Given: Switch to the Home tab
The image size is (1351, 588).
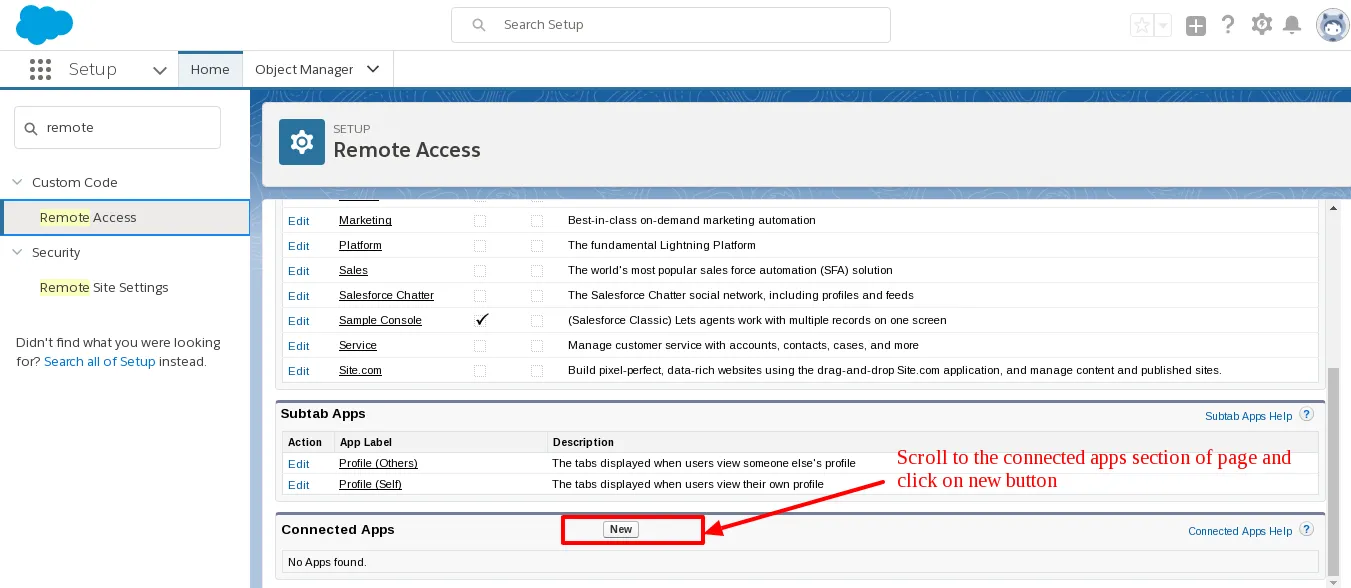Looking at the screenshot, I should 210,69.
